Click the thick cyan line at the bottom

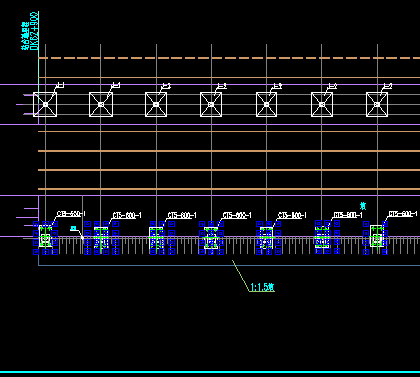(210, 372)
